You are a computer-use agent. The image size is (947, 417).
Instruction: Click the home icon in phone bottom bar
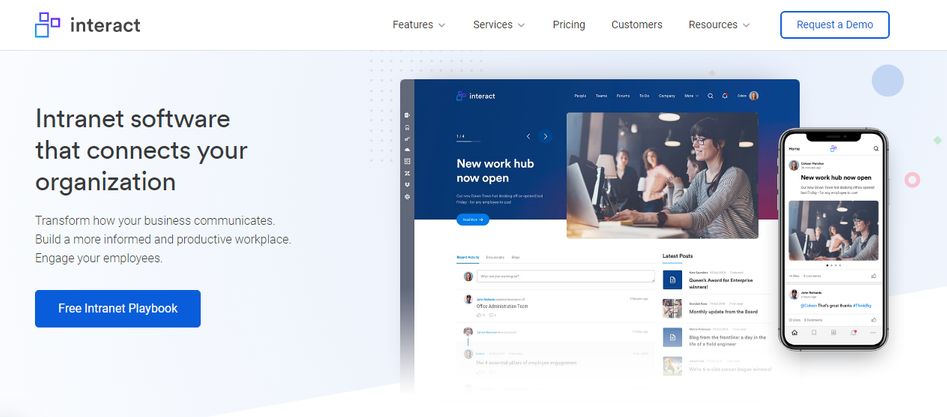[x=794, y=332]
